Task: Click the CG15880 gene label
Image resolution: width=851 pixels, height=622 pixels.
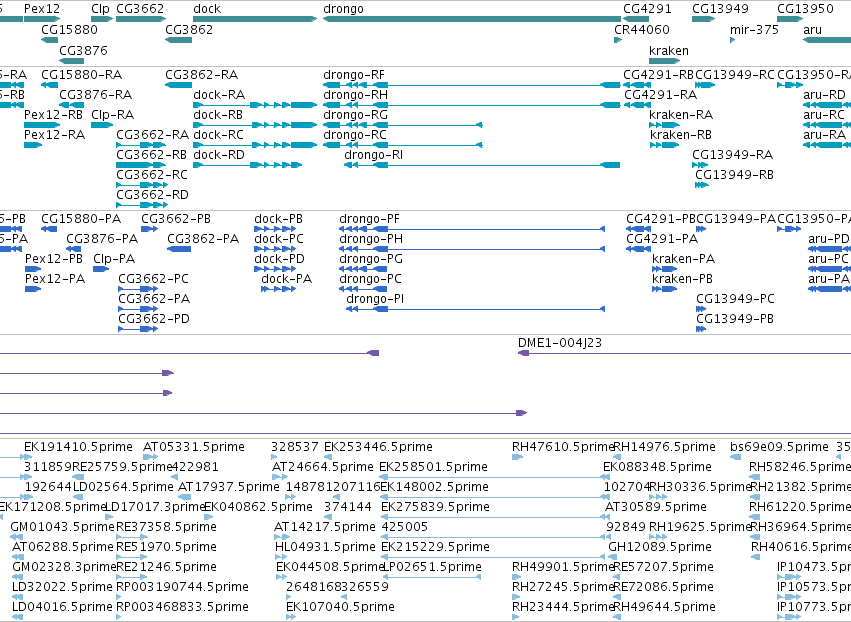Action: click(x=69, y=29)
